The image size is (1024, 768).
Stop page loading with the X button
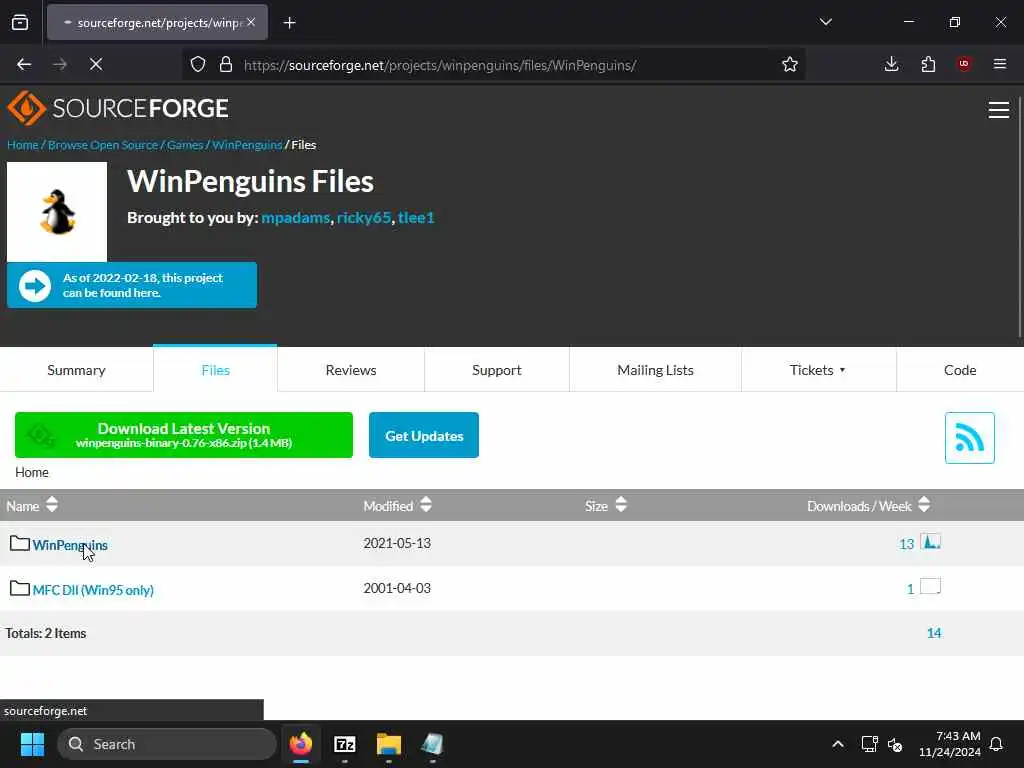point(96,64)
